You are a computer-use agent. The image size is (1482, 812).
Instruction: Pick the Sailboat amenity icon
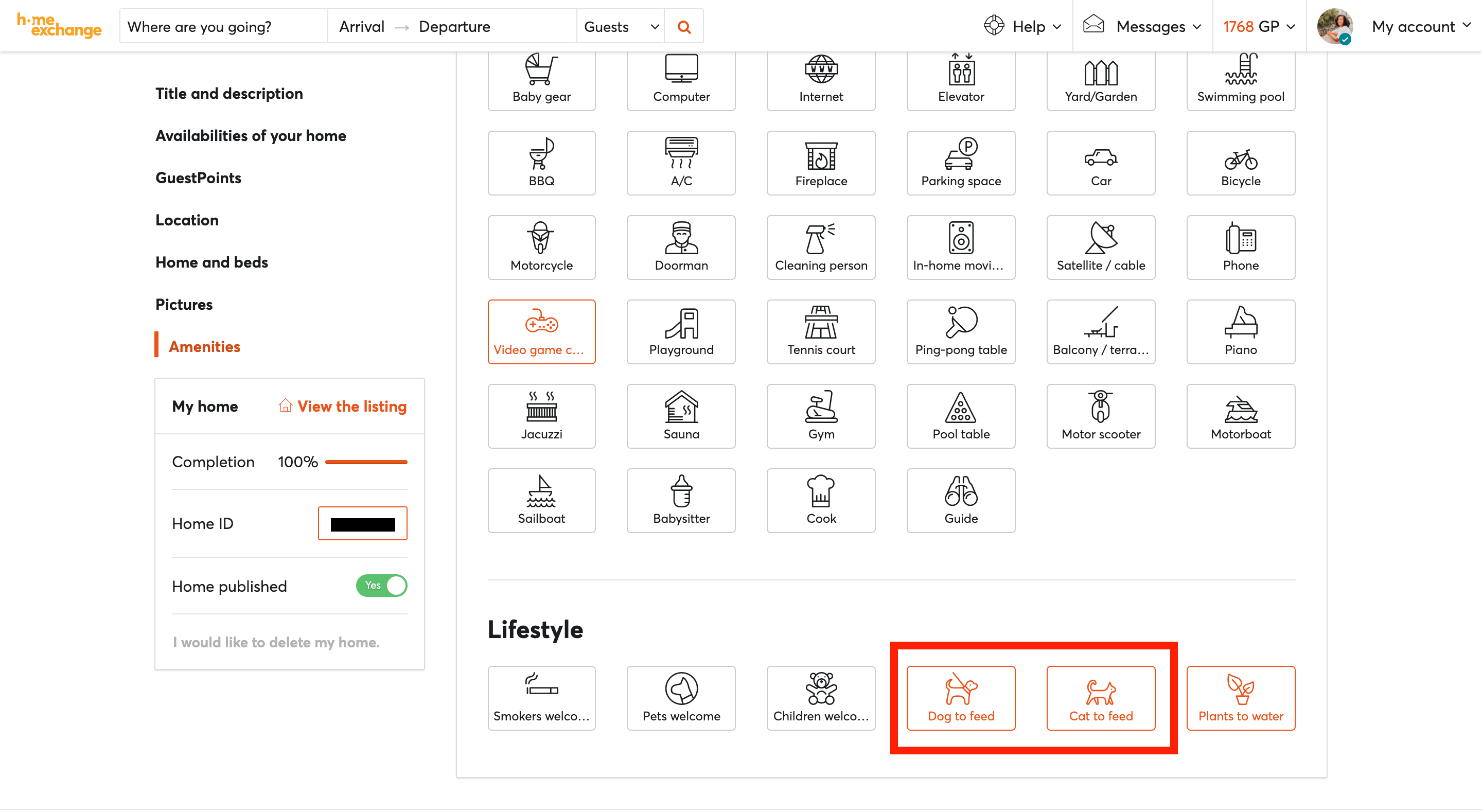pyautogui.click(x=541, y=501)
